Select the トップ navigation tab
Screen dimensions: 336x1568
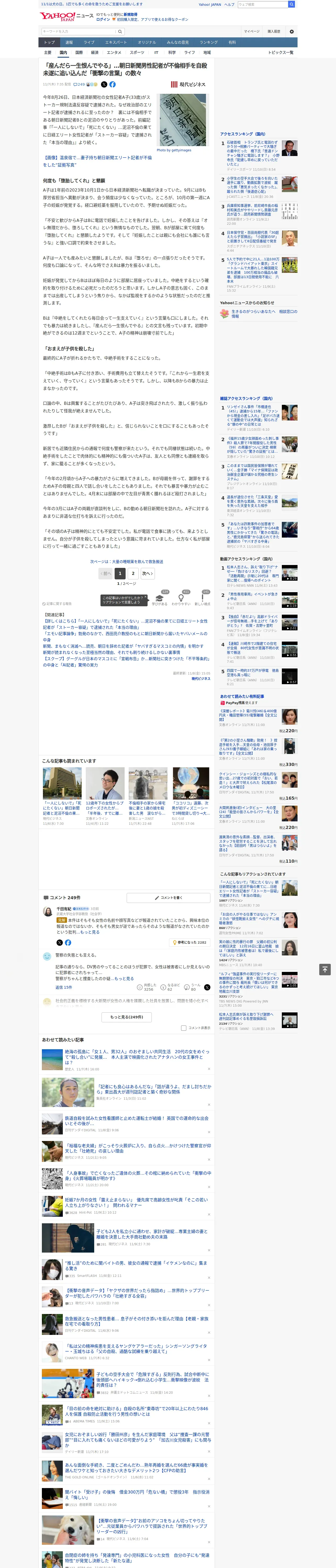click(49, 43)
